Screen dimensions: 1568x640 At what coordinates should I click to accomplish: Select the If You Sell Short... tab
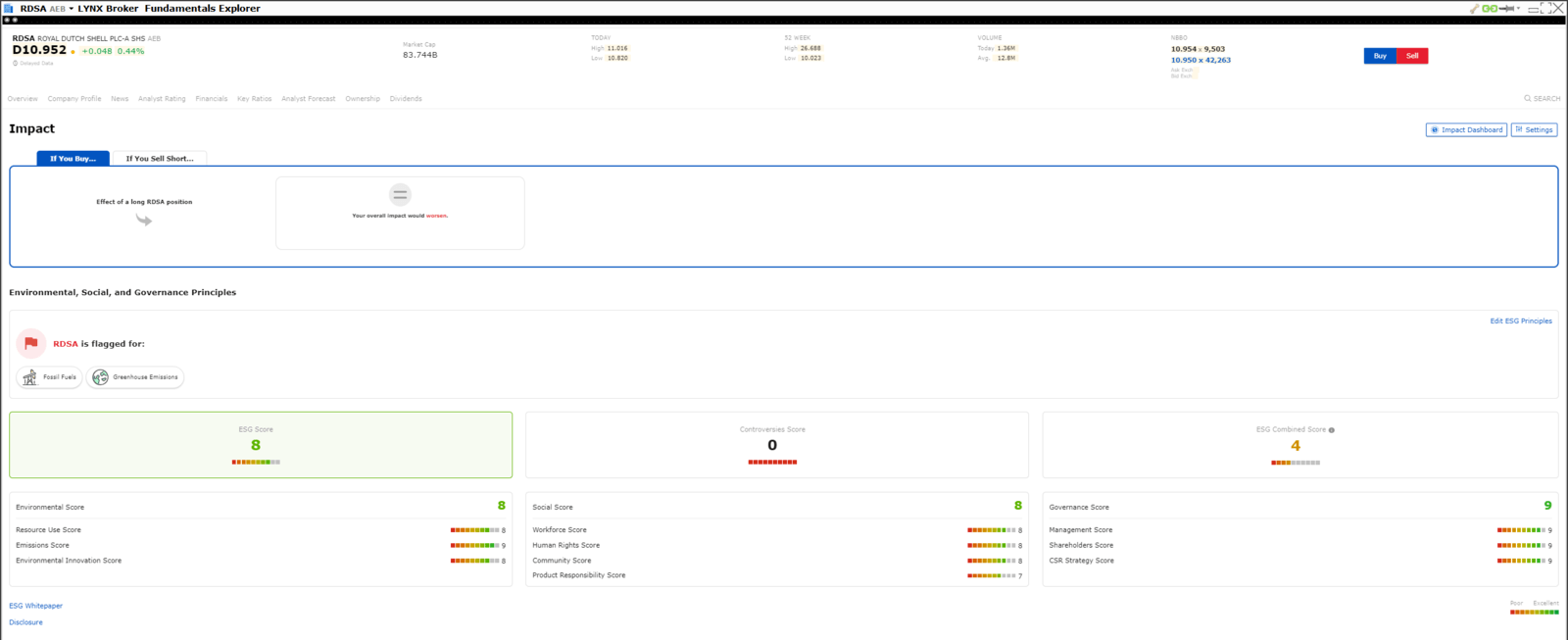click(x=160, y=158)
